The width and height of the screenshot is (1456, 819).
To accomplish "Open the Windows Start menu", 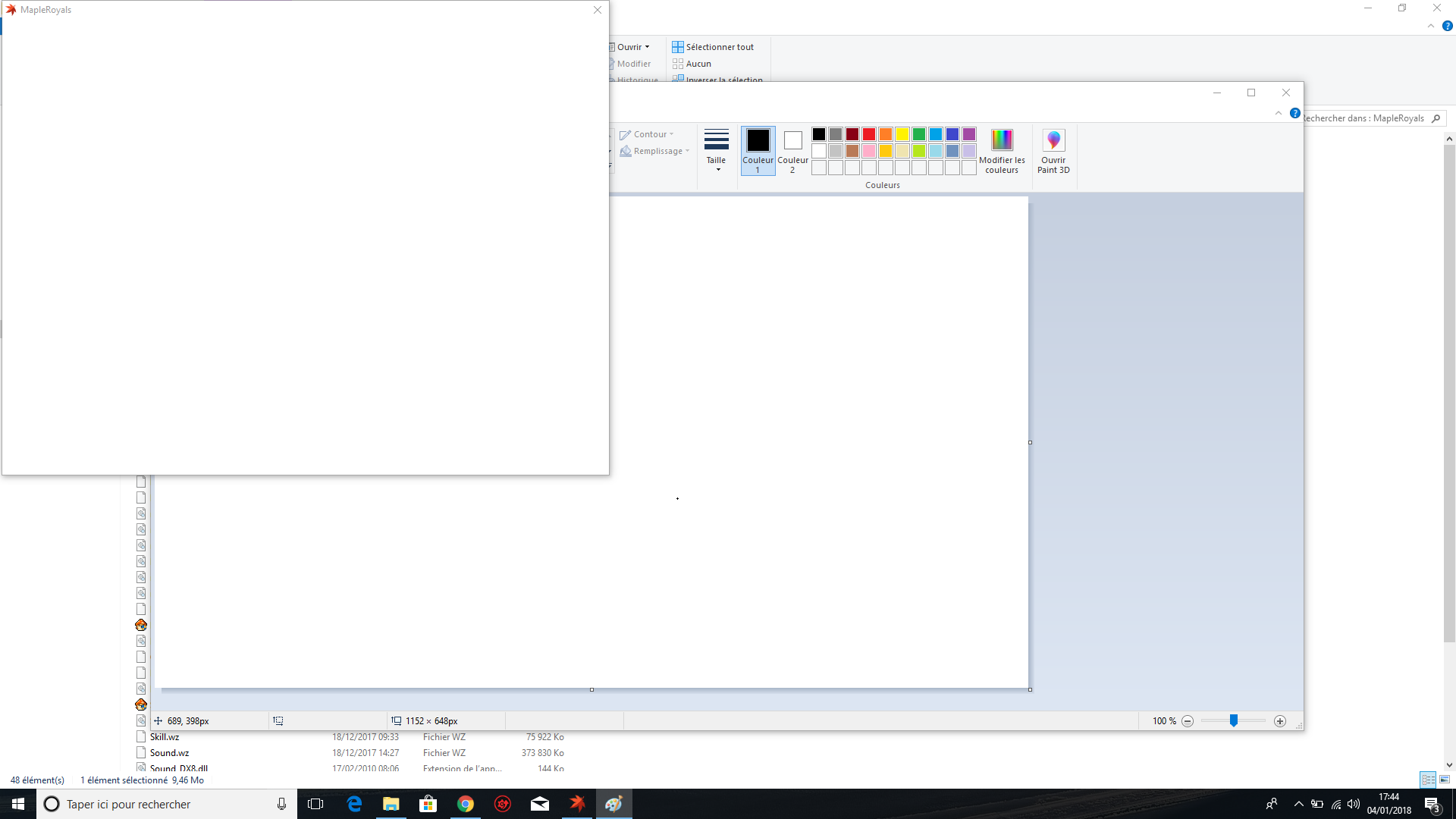I will (18, 804).
